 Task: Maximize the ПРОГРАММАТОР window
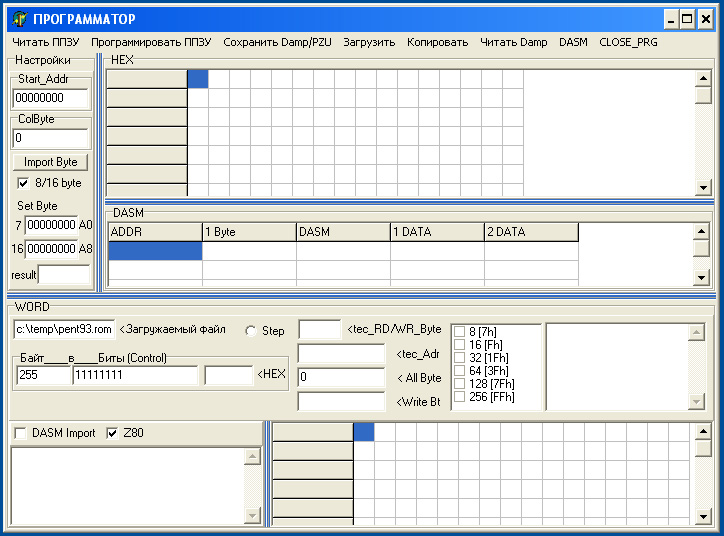coord(687,19)
